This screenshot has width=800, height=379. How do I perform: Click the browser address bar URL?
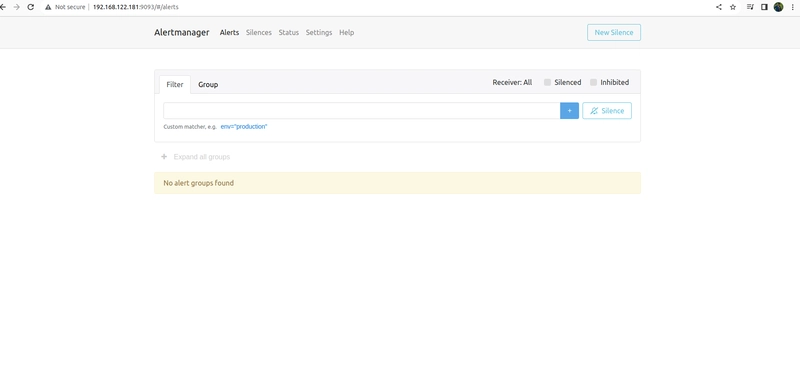[x=136, y=7]
